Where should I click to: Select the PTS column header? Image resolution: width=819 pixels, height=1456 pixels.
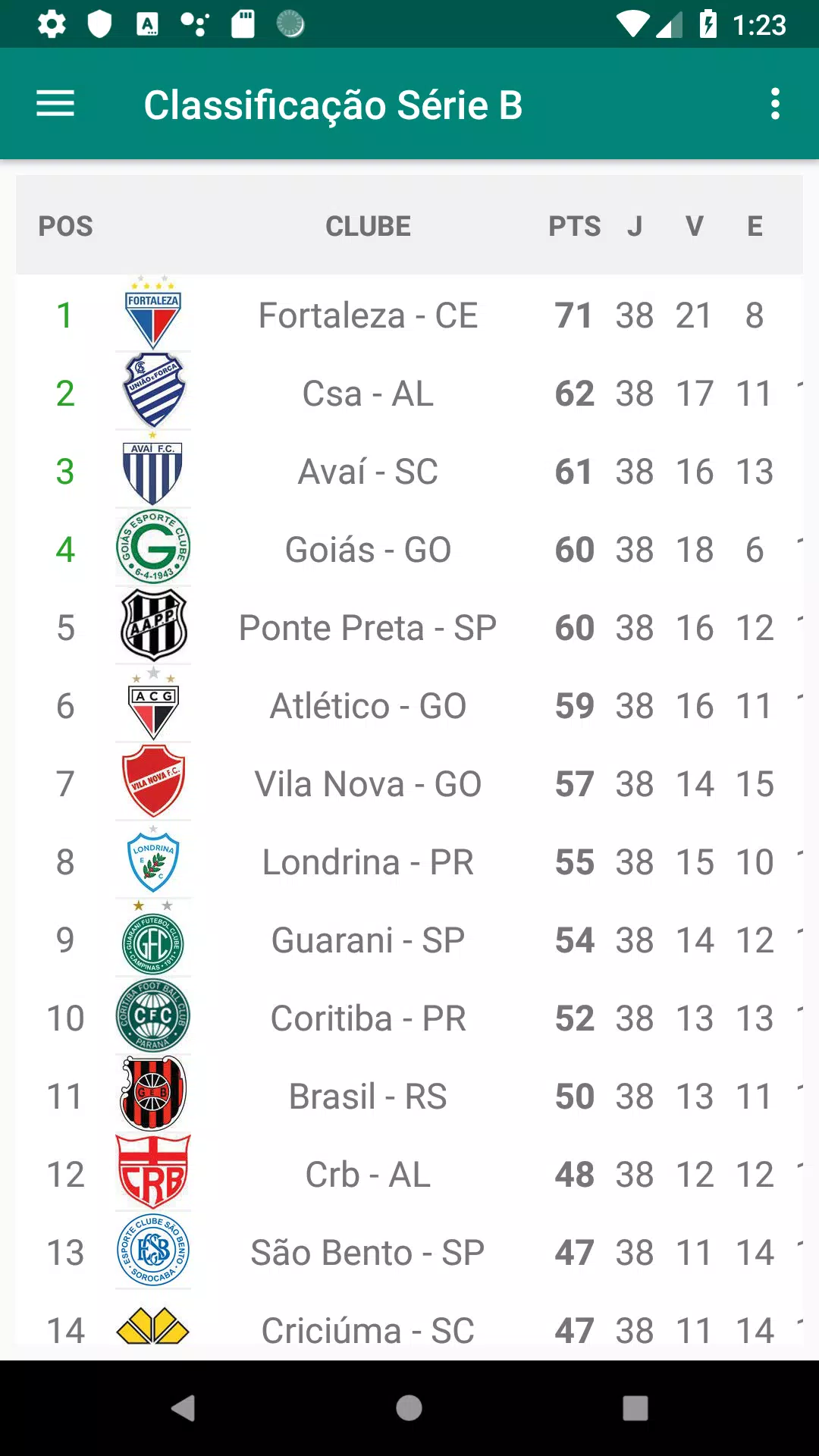(x=575, y=226)
